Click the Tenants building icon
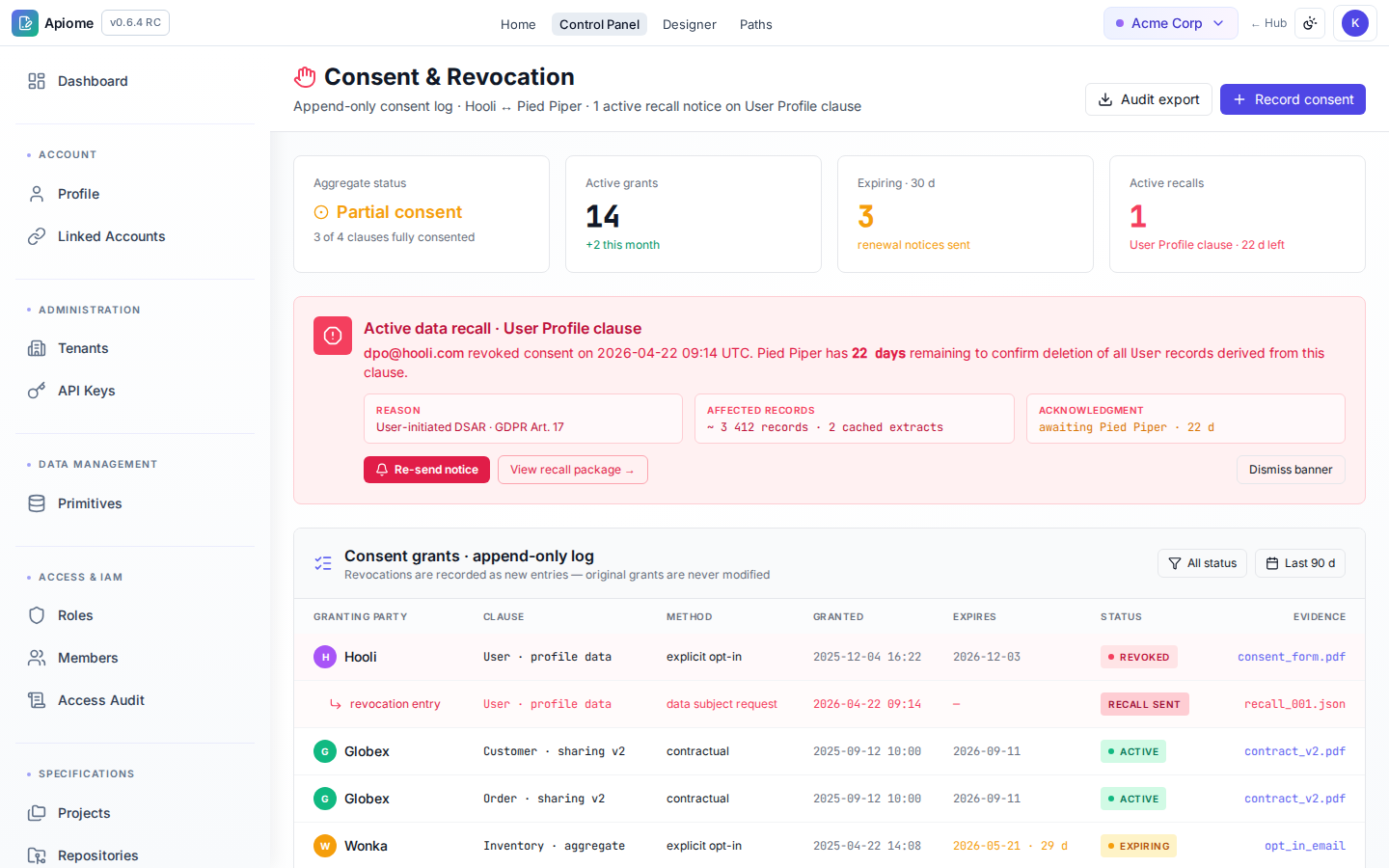The image size is (1389, 868). tap(37, 348)
